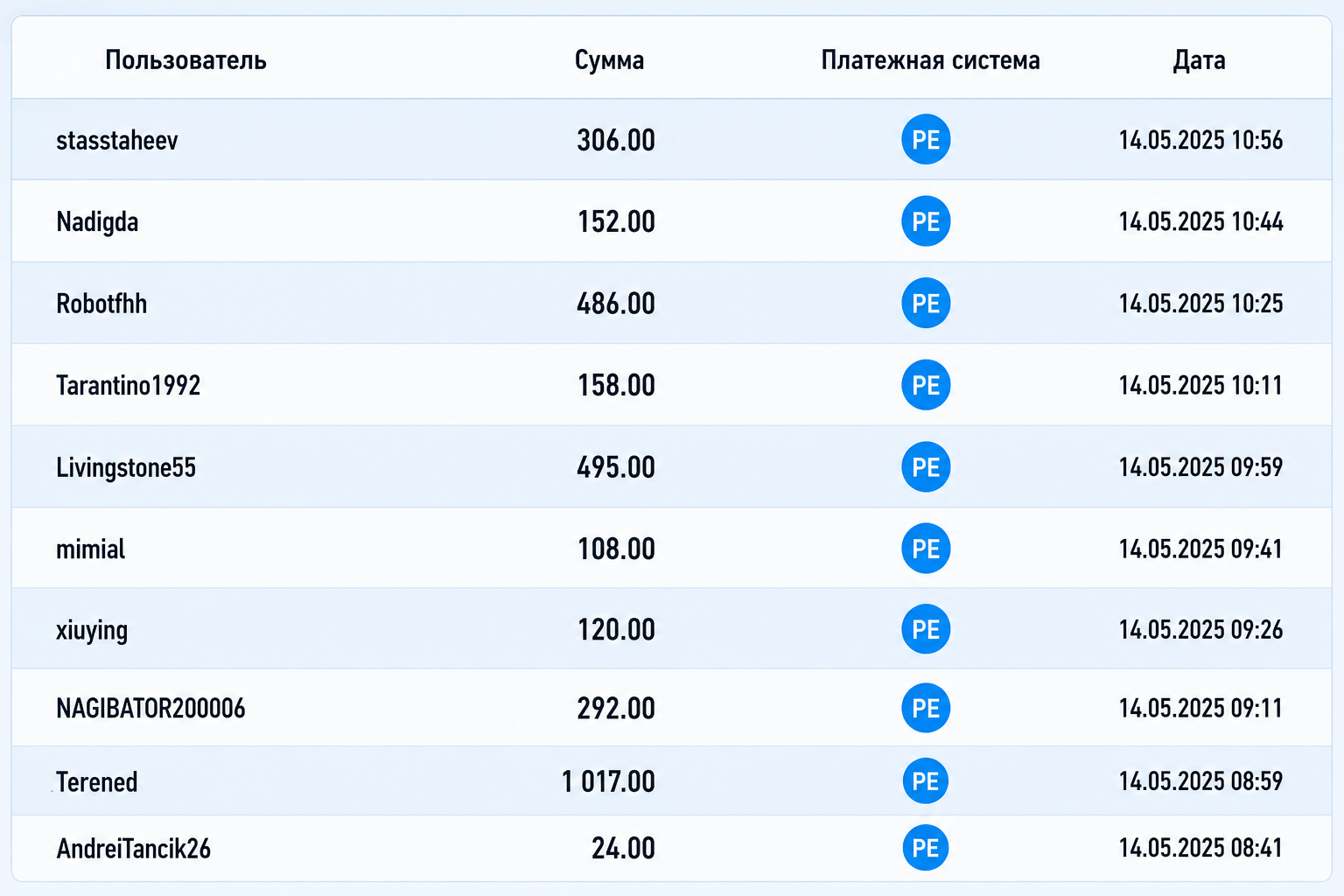Image resolution: width=1344 pixels, height=896 pixels.
Task: Open the PE icon next to Livingstone55
Action: pyautogui.click(x=926, y=467)
